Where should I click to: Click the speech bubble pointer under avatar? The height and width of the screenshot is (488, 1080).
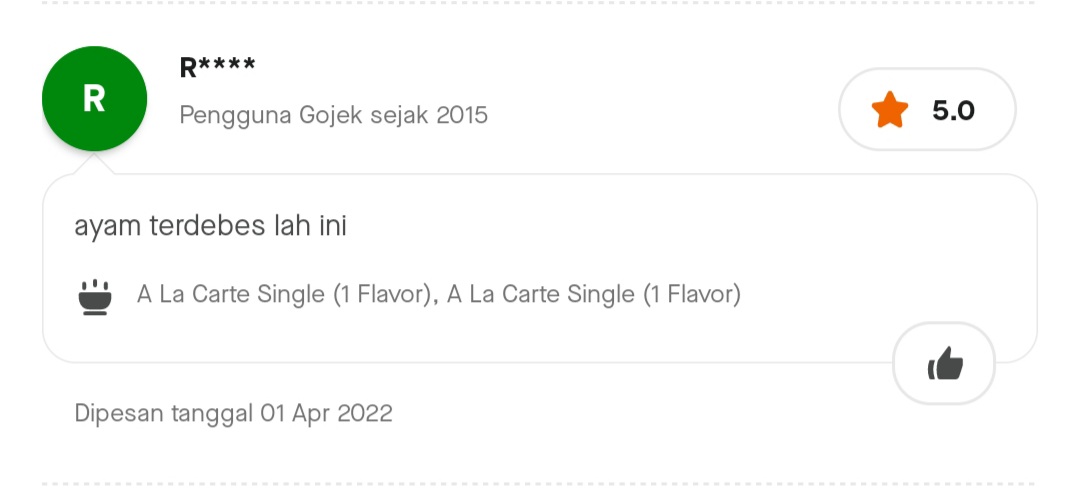coord(100,166)
